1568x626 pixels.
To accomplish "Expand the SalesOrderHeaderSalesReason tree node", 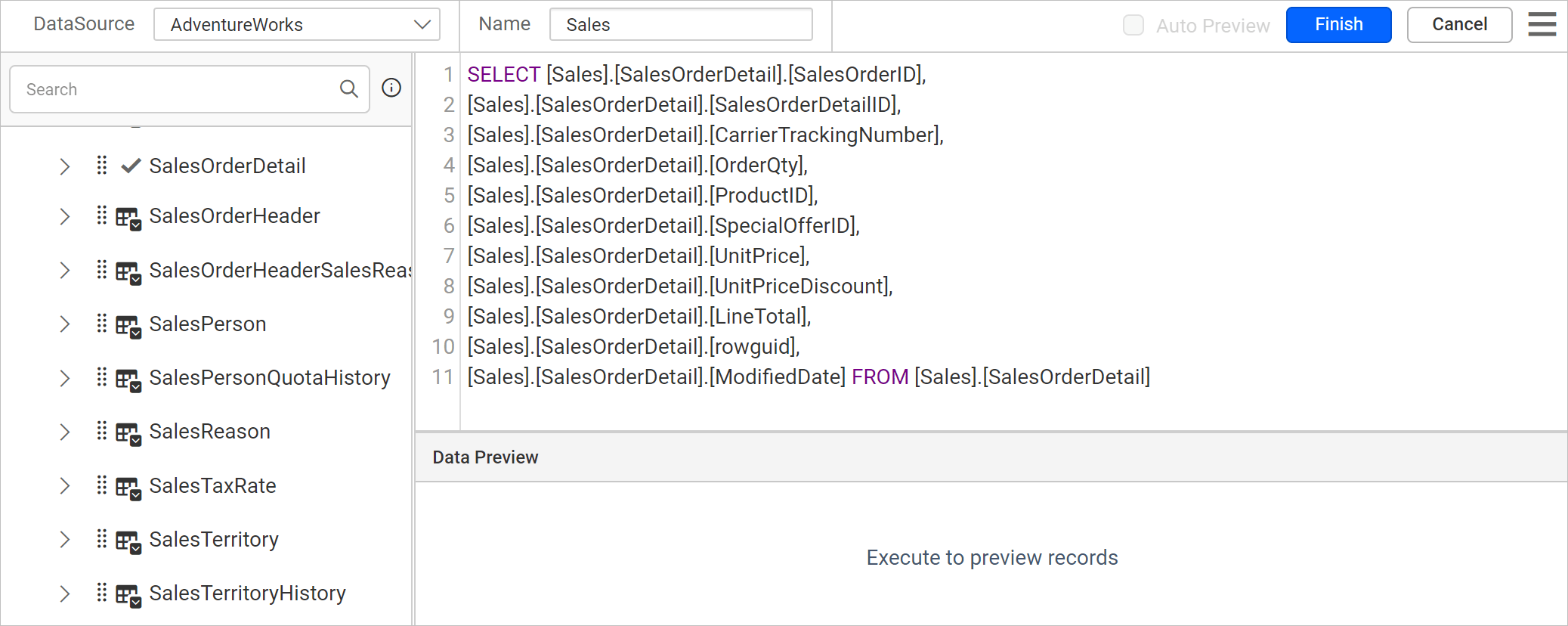I will (64, 270).
